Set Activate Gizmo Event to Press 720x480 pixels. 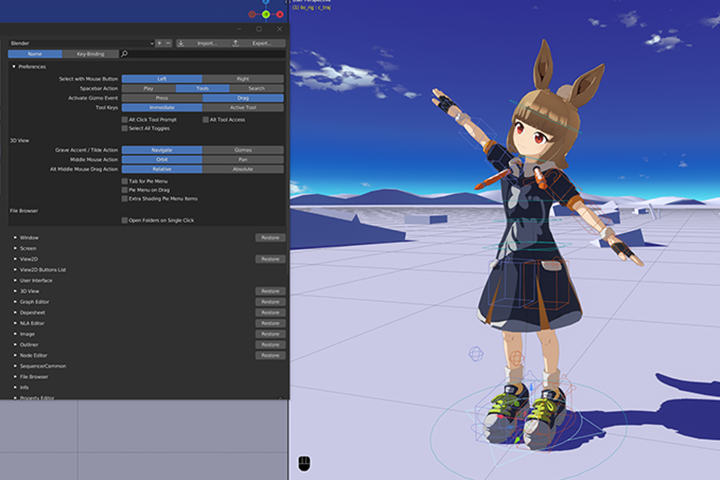pyautogui.click(x=162, y=98)
